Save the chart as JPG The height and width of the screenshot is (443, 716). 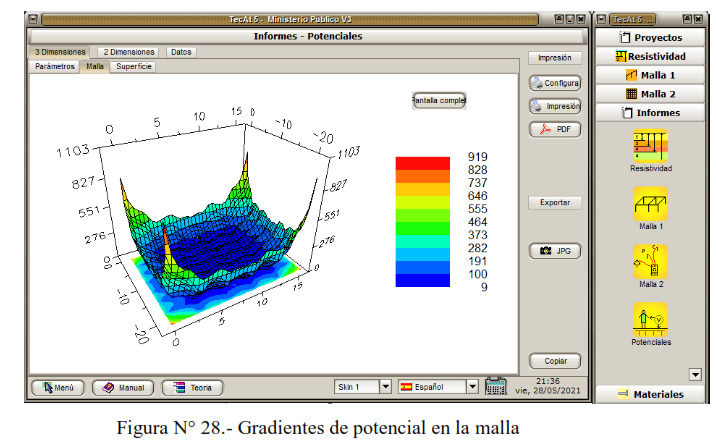point(555,250)
